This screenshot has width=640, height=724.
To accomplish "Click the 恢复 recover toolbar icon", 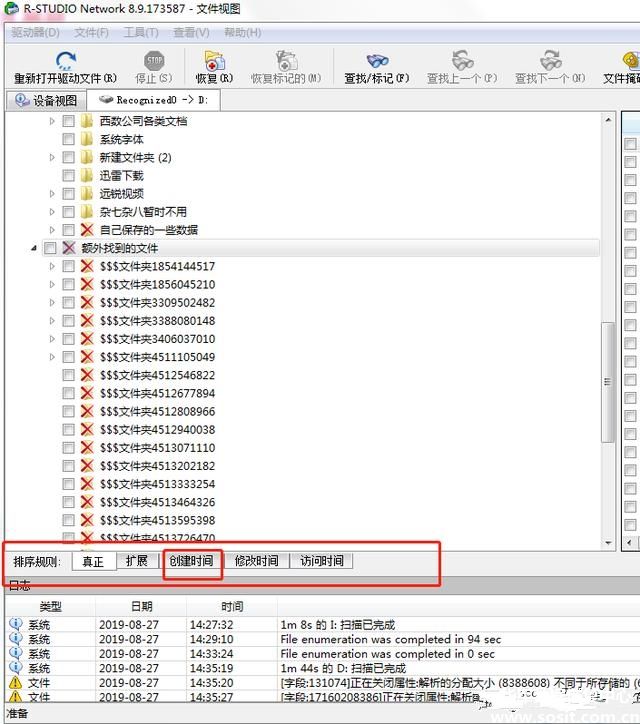I will [214, 60].
